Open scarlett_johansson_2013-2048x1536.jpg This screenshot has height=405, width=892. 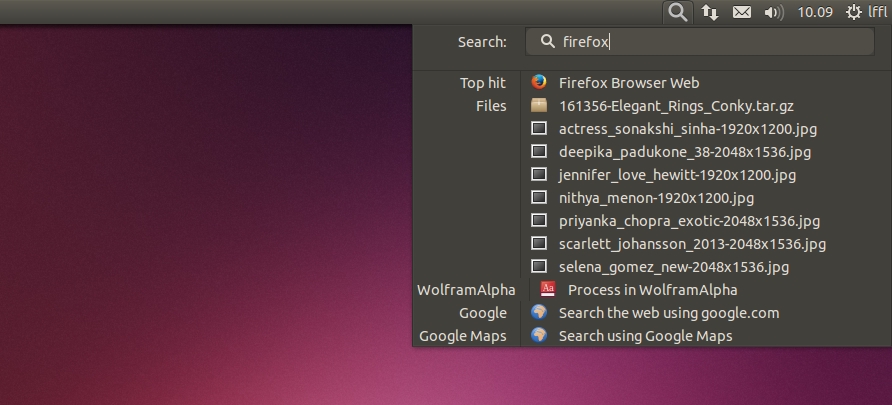coord(692,245)
